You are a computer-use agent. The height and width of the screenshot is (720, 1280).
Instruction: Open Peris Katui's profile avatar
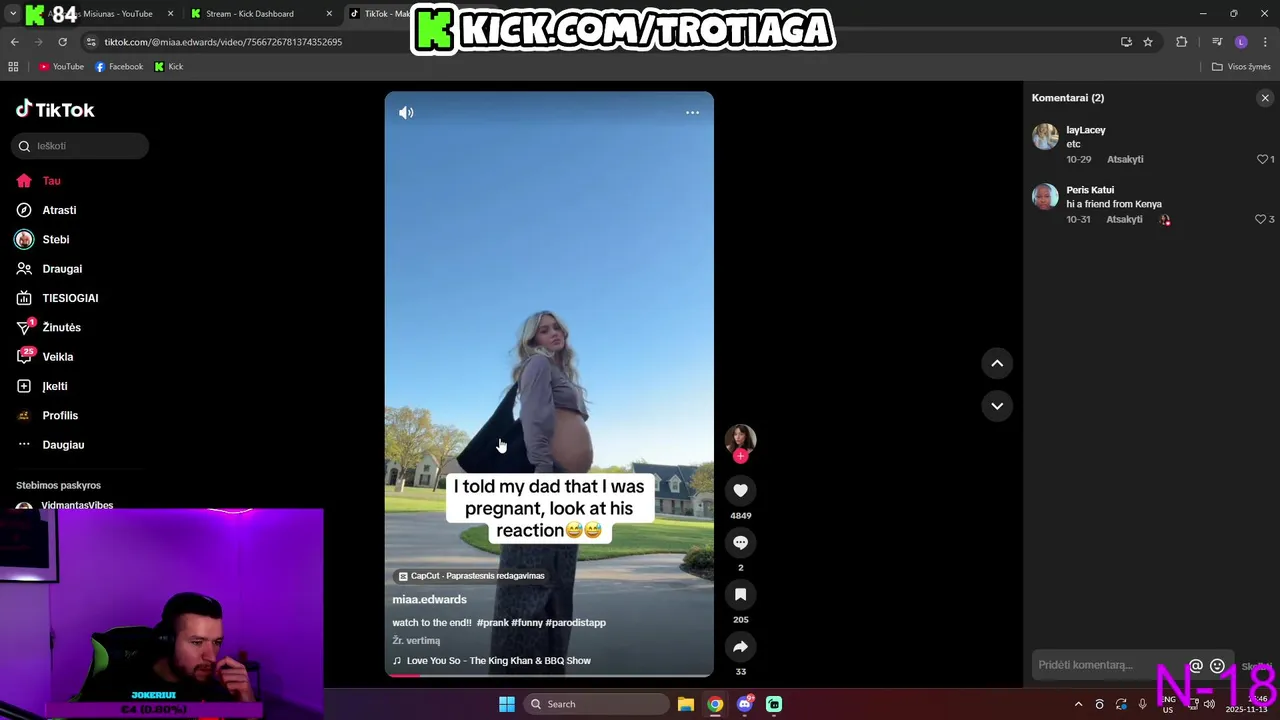coord(1045,196)
